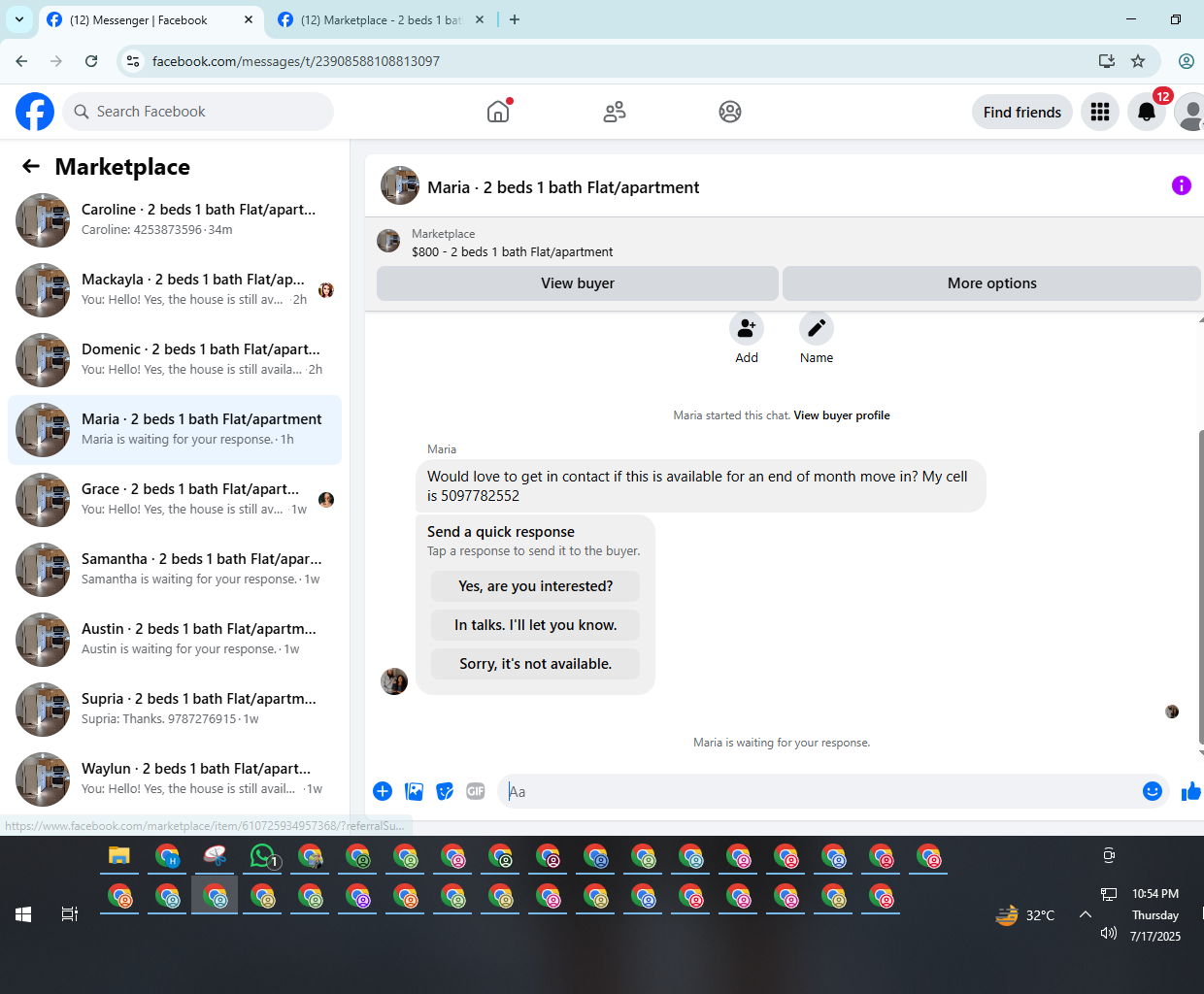This screenshot has height=994, width=1204.
Task: Bookmark this page with star icon
Action: coord(1138,61)
